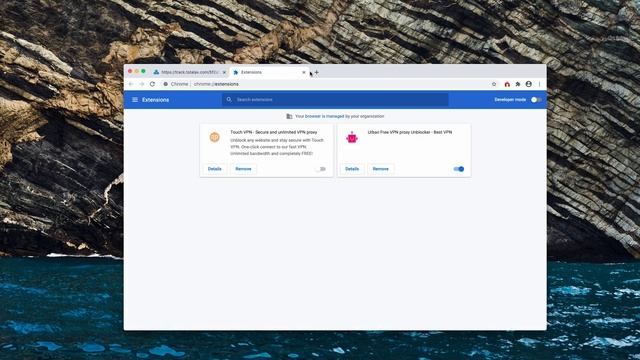The image size is (640, 360).
Task: Close the first tab (track URL)
Action: click(x=224, y=72)
